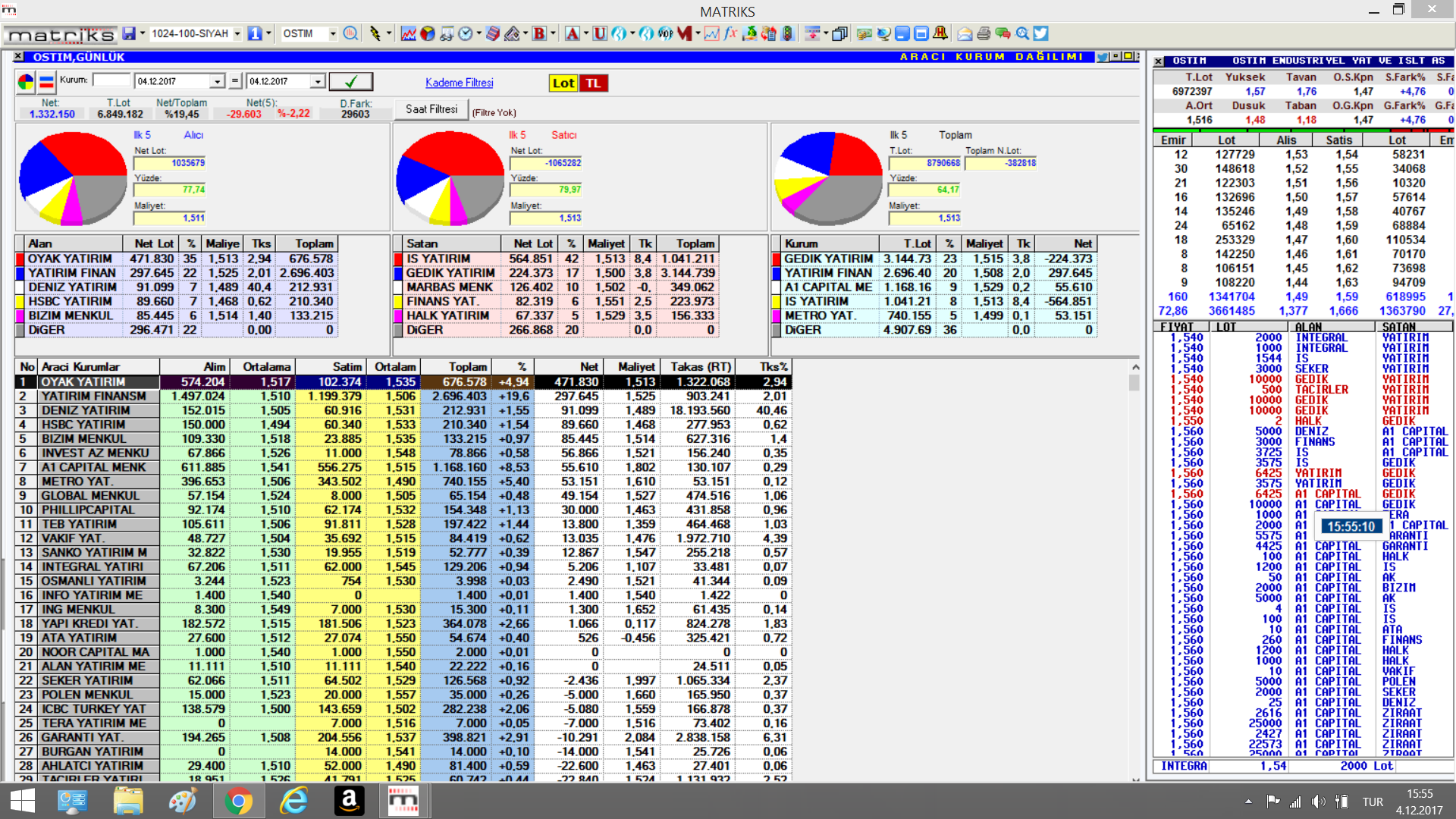Click the blue number 1 page icon
The height and width of the screenshot is (819, 1456).
point(255,33)
